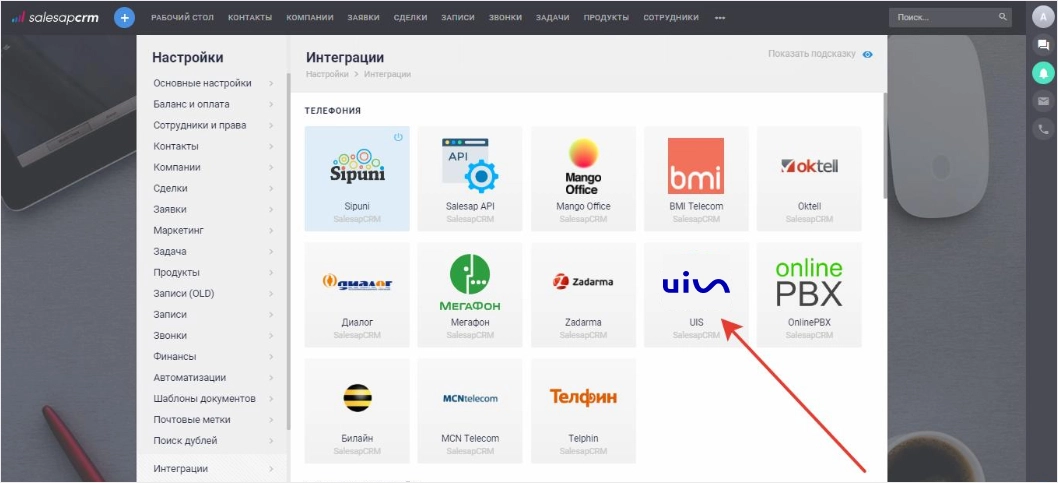Open the Sipuni integration card
This screenshot has height=483, width=1058.
[357, 179]
